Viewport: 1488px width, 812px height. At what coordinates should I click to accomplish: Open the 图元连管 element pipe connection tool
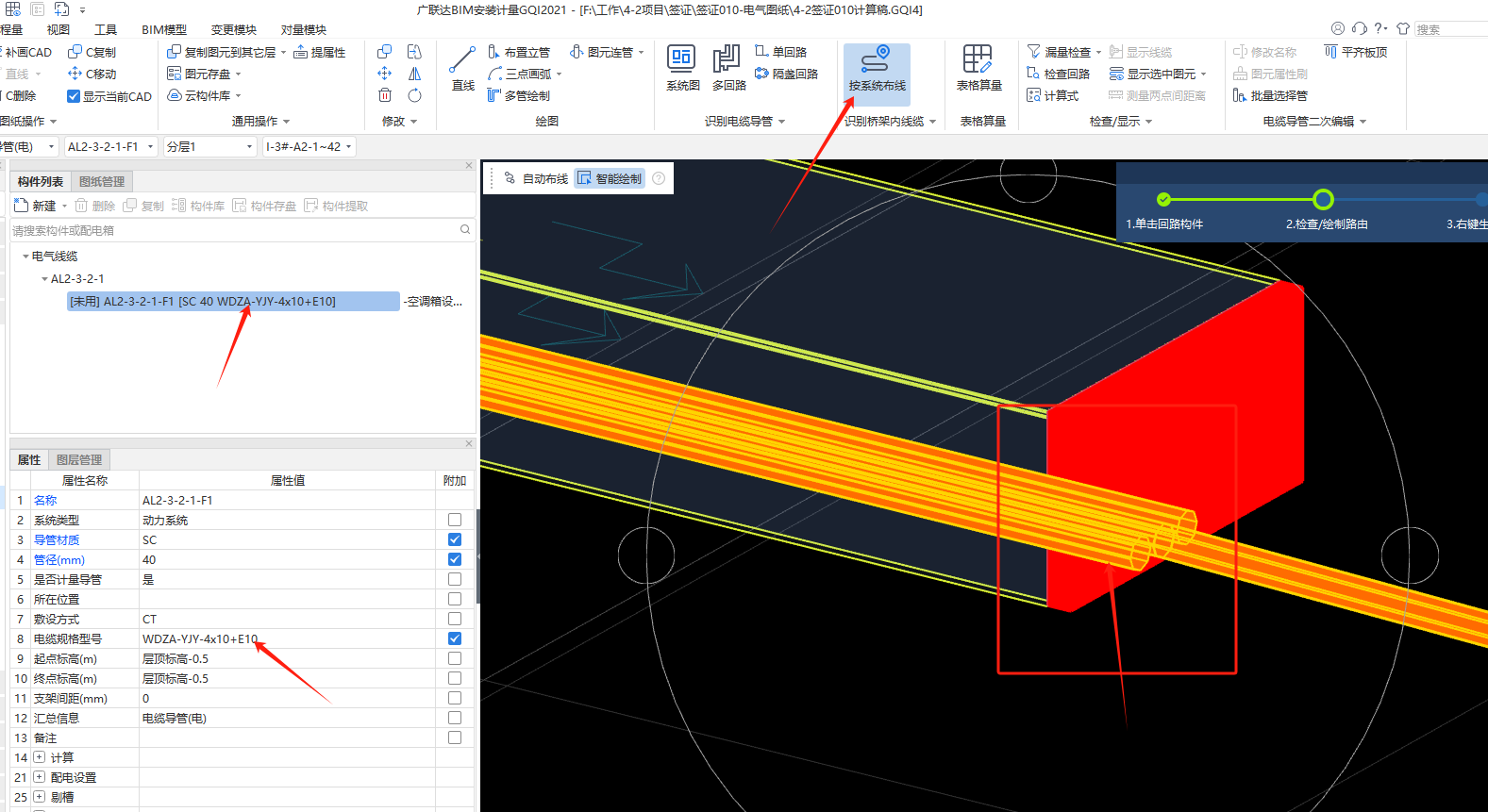(x=607, y=52)
